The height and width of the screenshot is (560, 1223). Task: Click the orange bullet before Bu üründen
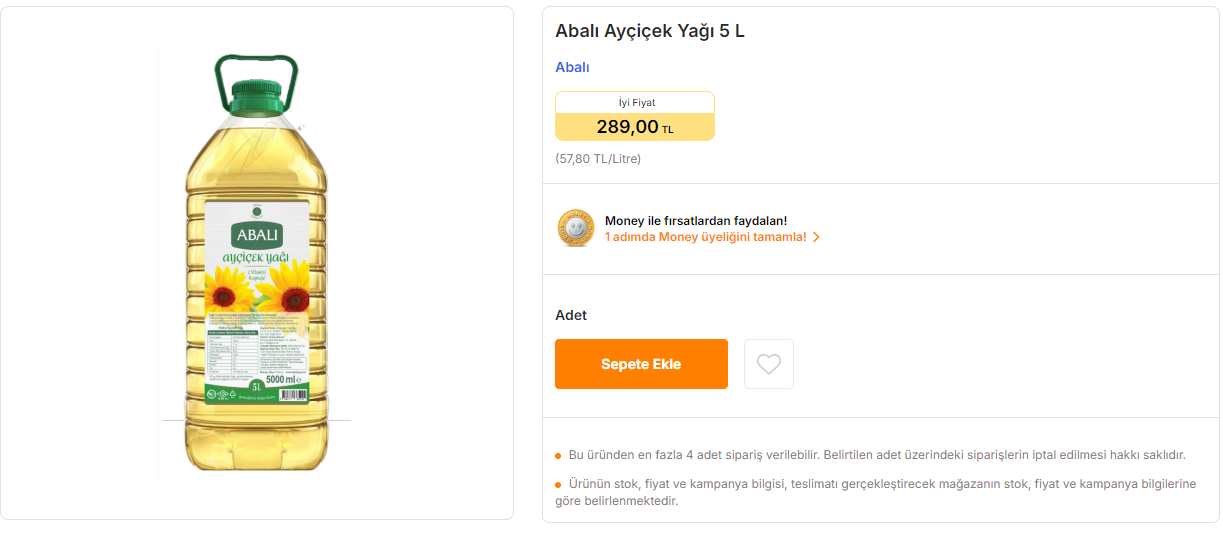(558, 456)
